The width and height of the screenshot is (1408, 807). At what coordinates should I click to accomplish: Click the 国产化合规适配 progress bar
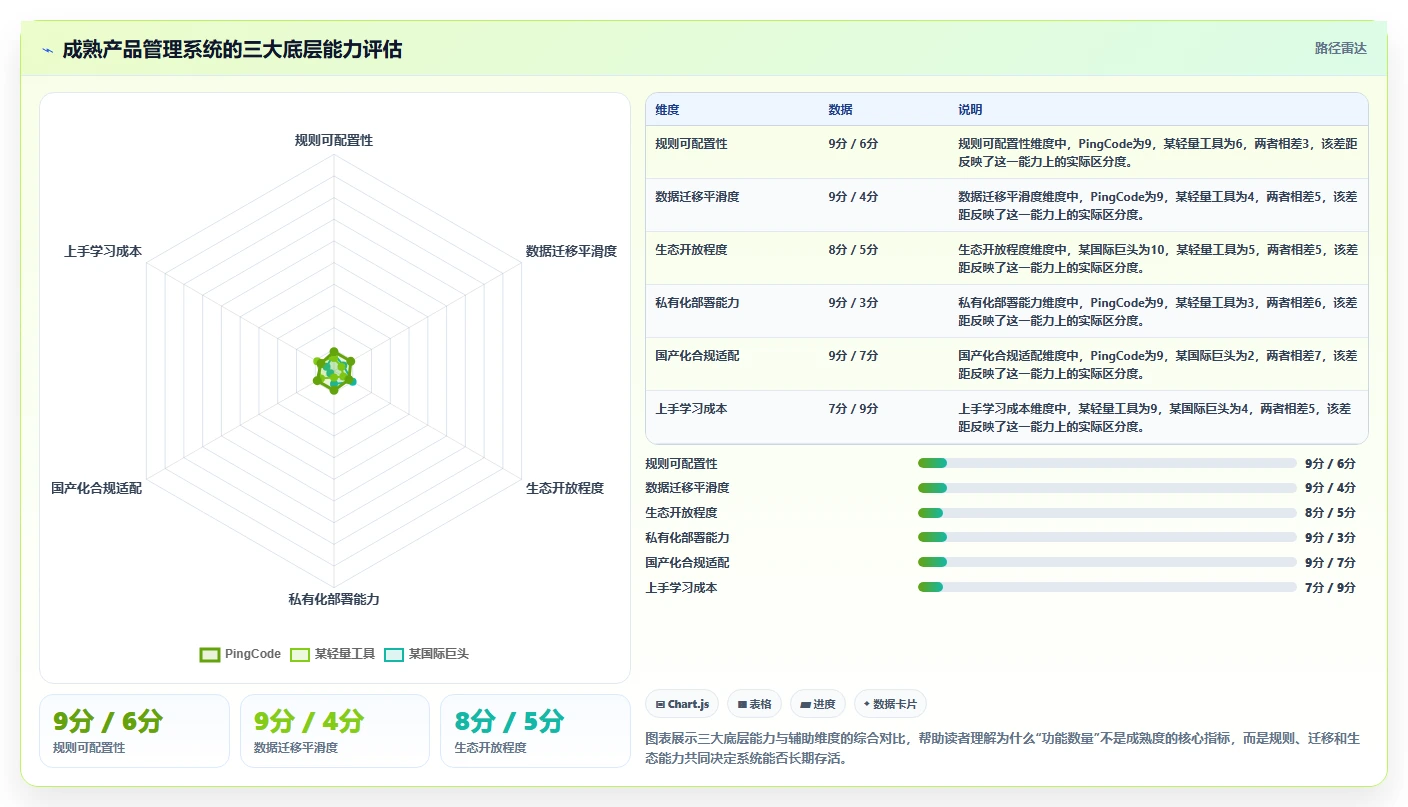[x=1107, y=562]
